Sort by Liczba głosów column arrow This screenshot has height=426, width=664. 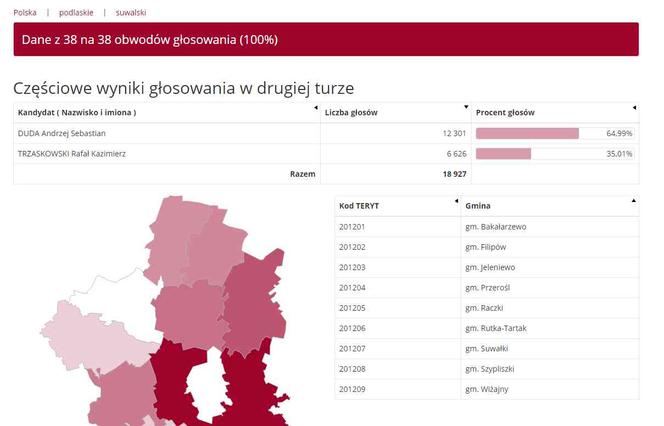[466, 107]
